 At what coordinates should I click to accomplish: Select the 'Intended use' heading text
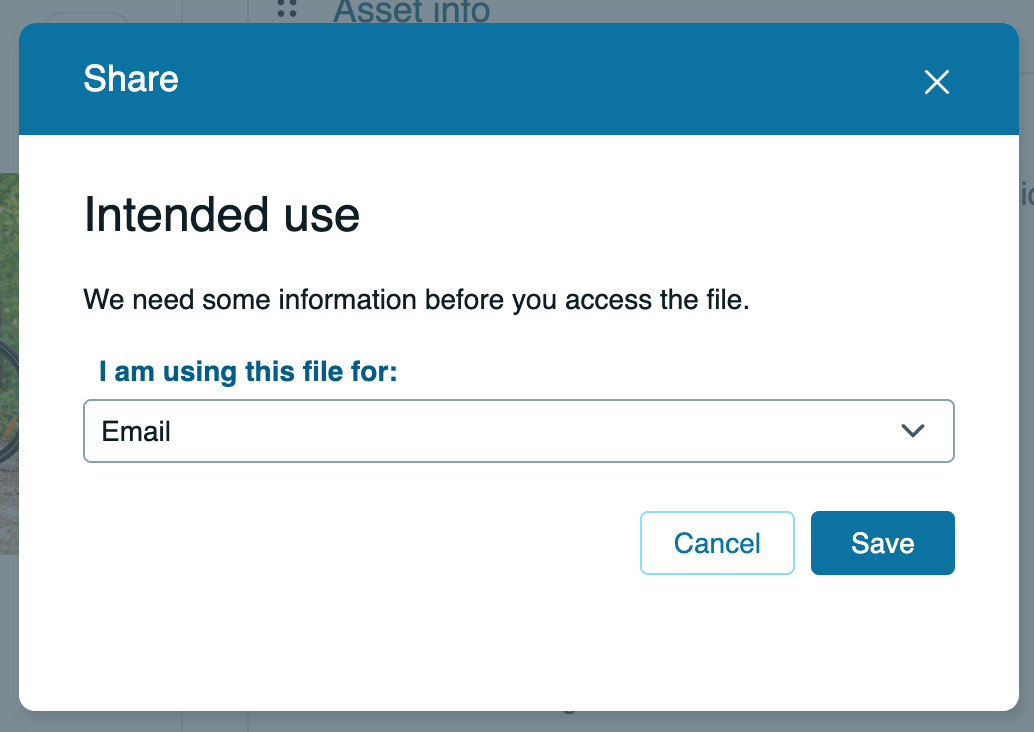point(222,215)
